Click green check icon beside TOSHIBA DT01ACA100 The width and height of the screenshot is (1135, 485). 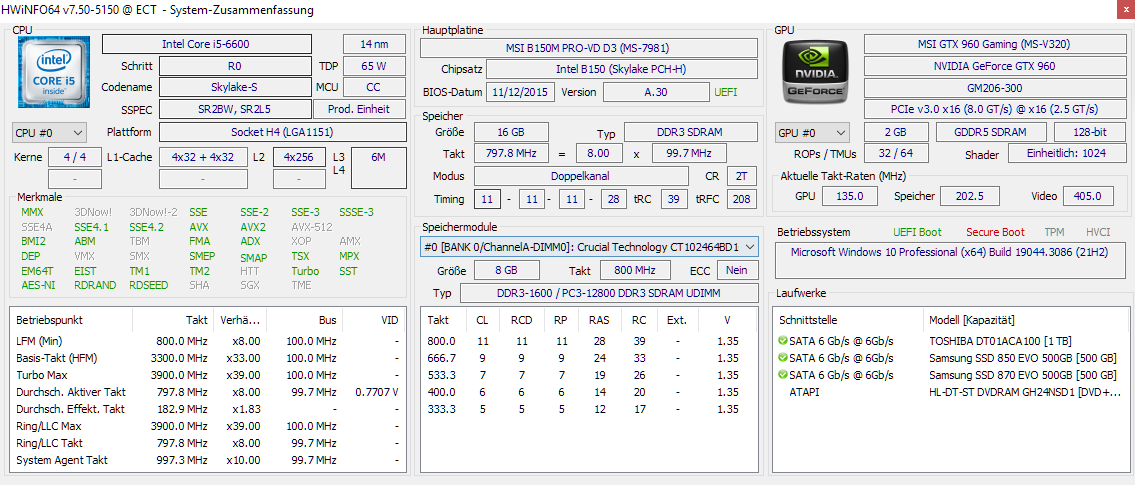(x=782, y=340)
